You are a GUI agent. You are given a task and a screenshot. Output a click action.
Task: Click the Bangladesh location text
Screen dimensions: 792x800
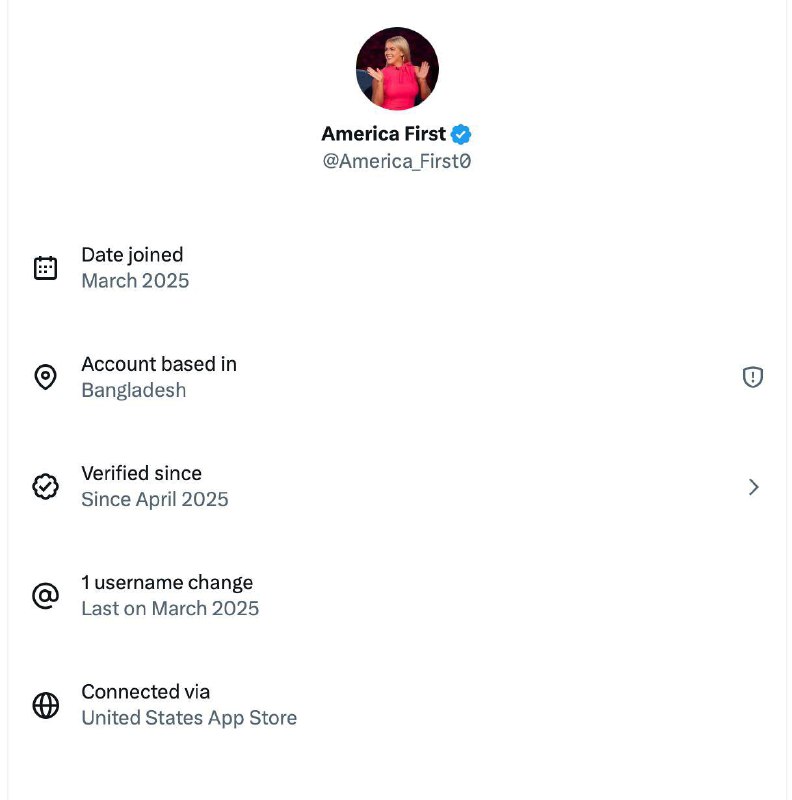click(x=133, y=390)
